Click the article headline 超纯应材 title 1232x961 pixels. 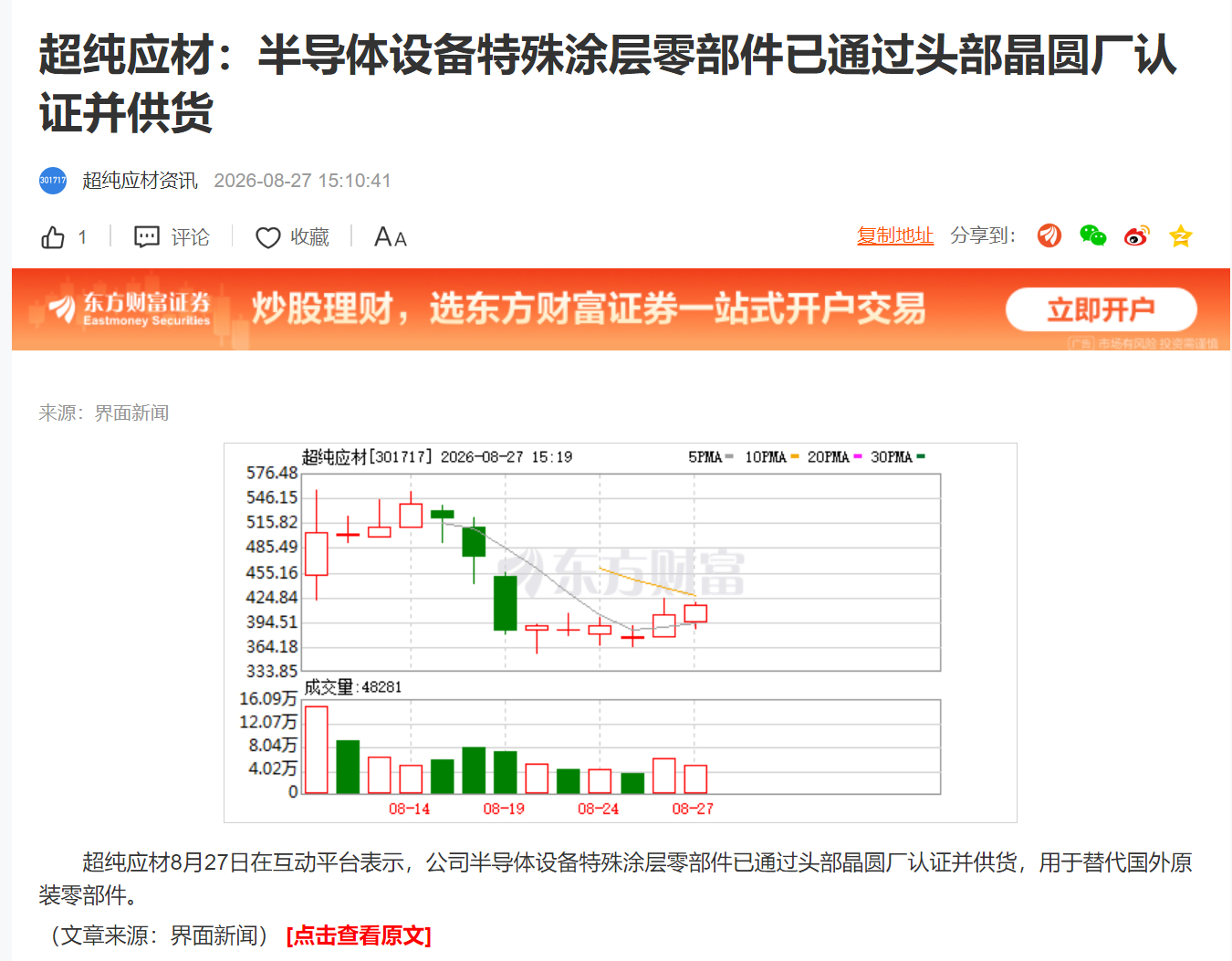(x=608, y=83)
